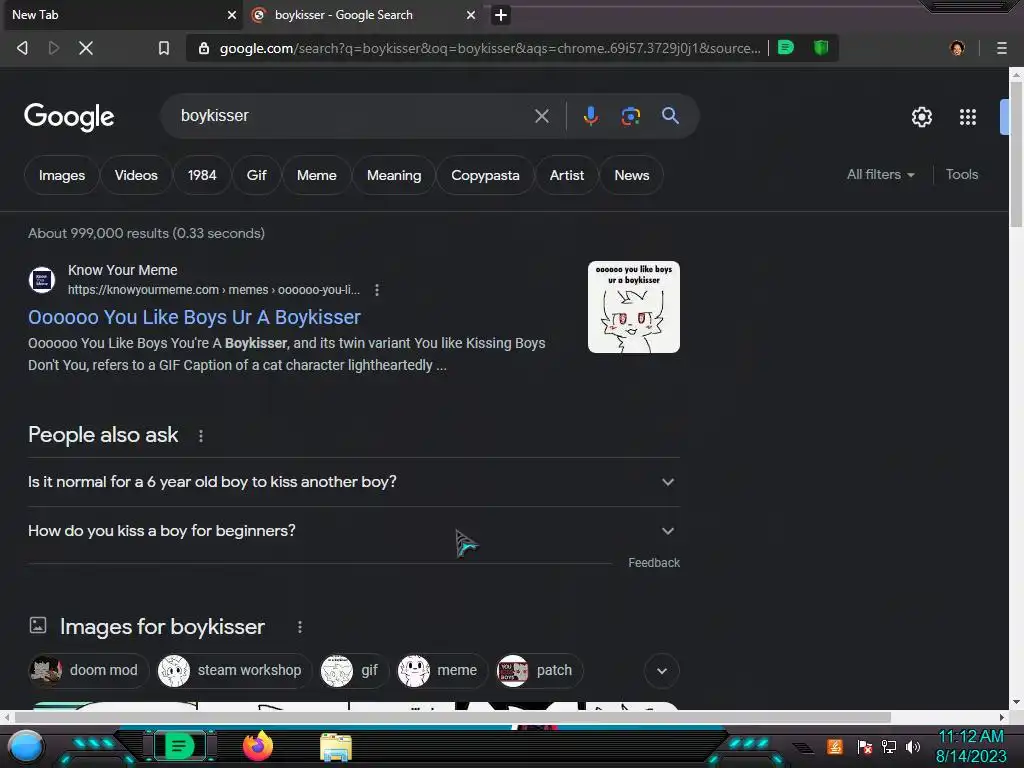Stop page loading with the X button
Viewport: 1024px width, 768px height.
pyautogui.click(x=86, y=48)
